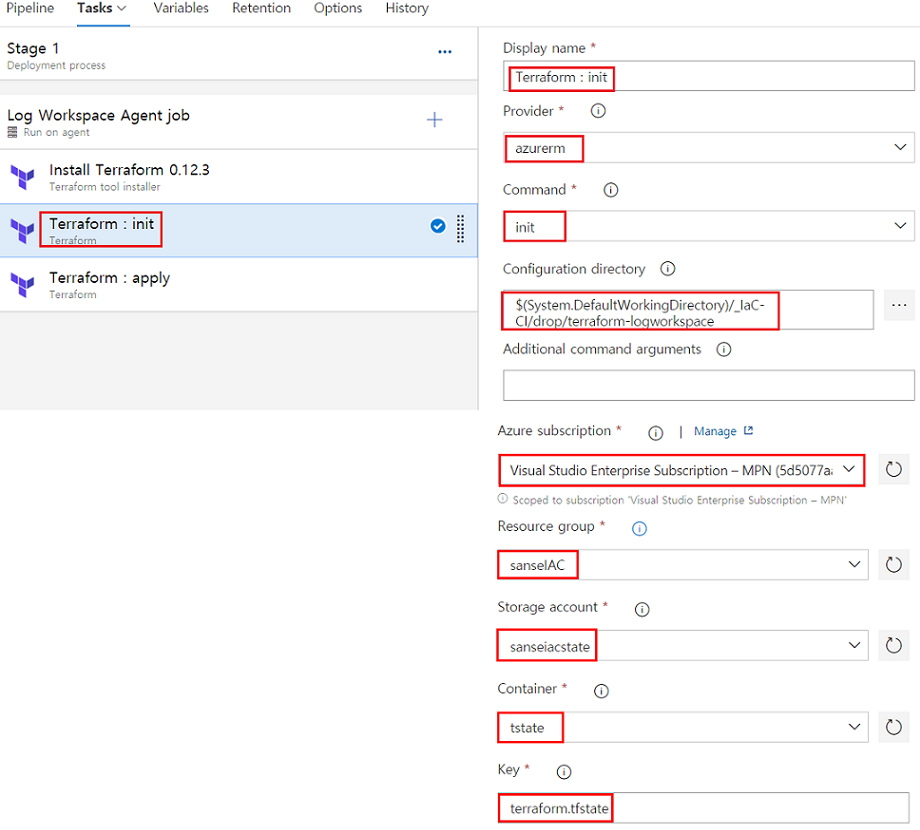Select Stage 1 Deployment process
The width and height of the screenshot is (920, 830).
coord(239,55)
